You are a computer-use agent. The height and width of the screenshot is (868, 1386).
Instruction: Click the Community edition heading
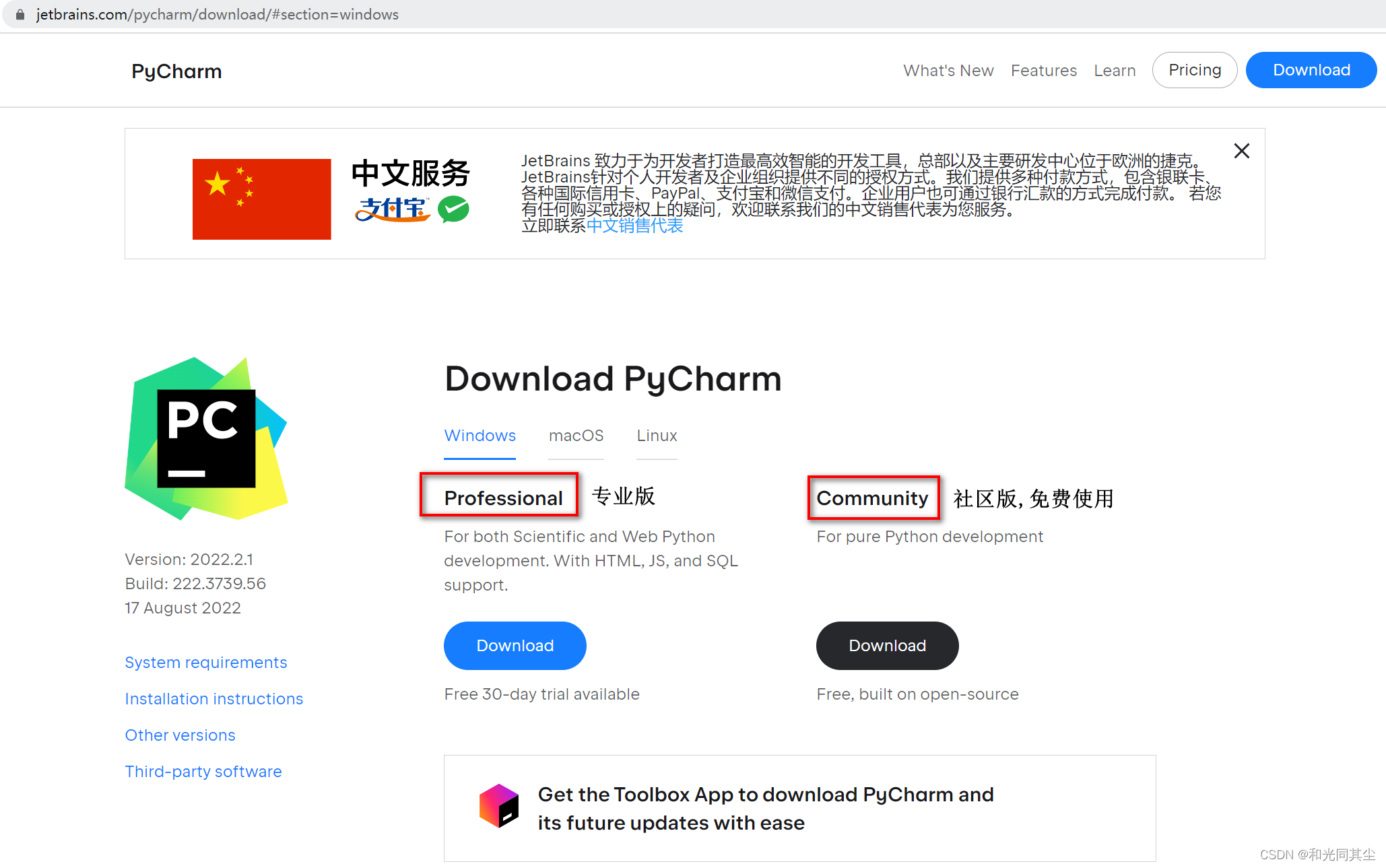pos(872,498)
